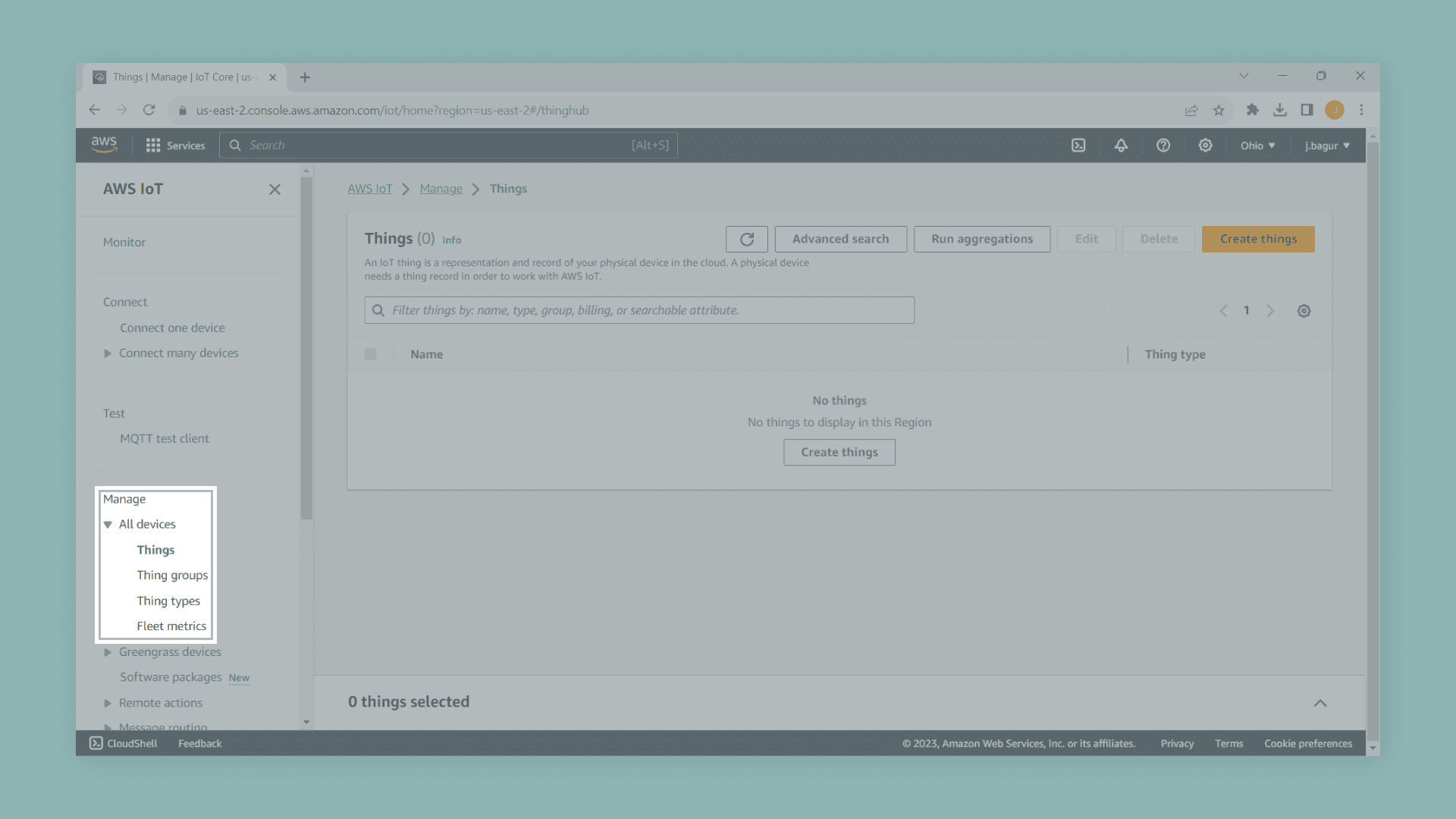Focus the Filter things input
This screenshot has width=1456, height=819.
[639, 310]
